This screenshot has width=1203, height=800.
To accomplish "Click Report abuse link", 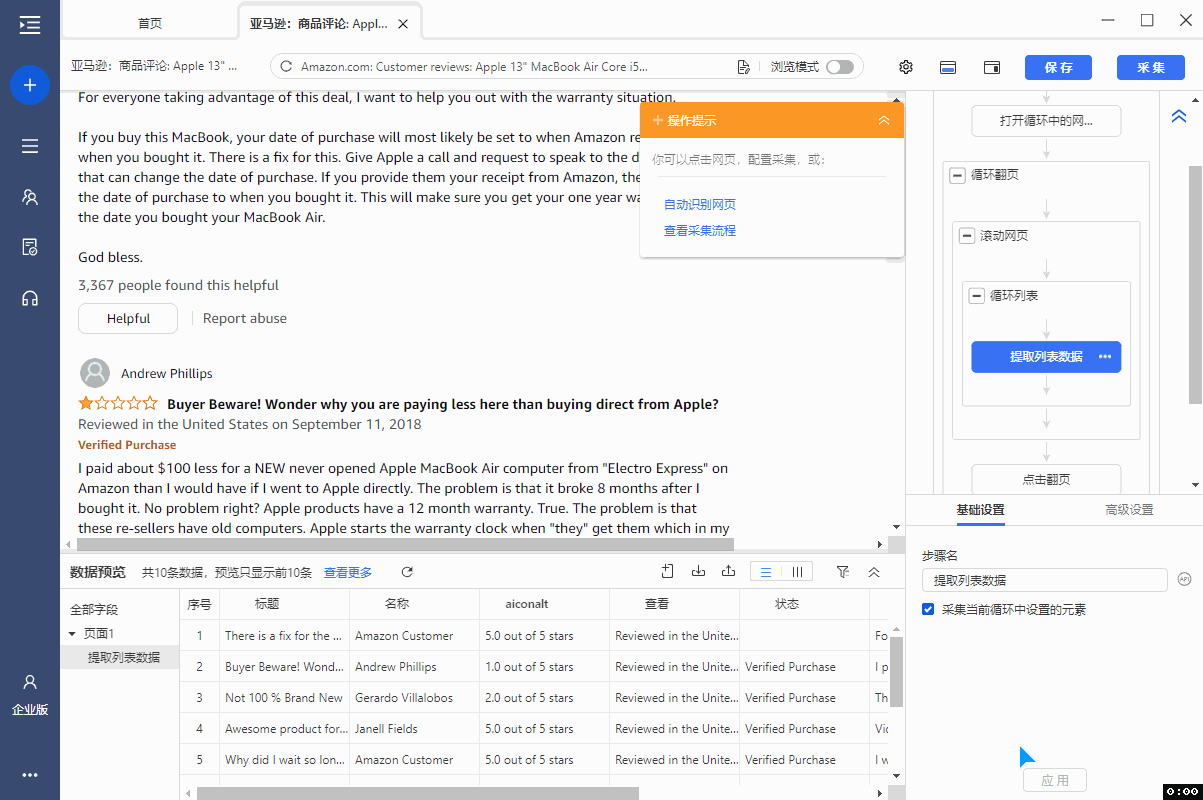I will pos(245,318).
